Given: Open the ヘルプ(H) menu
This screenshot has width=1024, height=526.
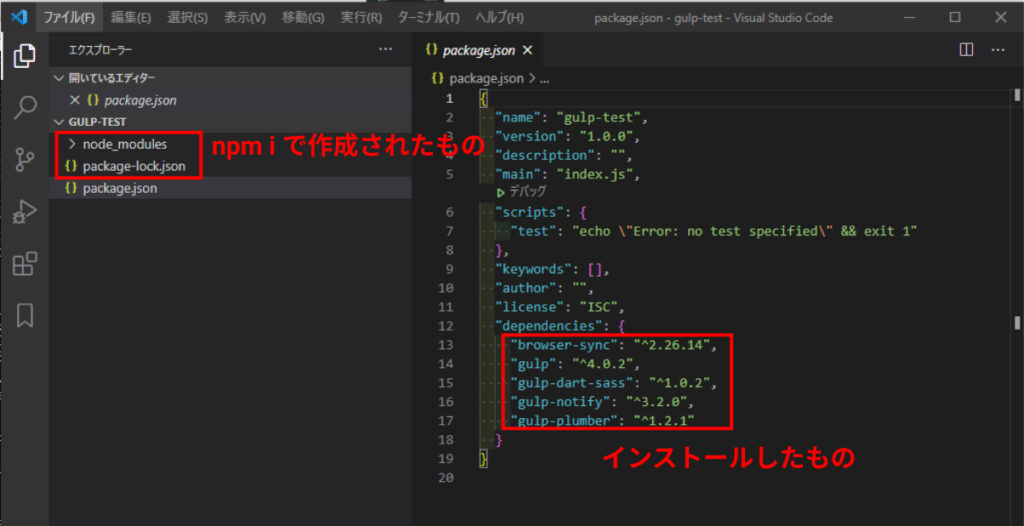Looking at the screenshot, I should pos(500,18).
